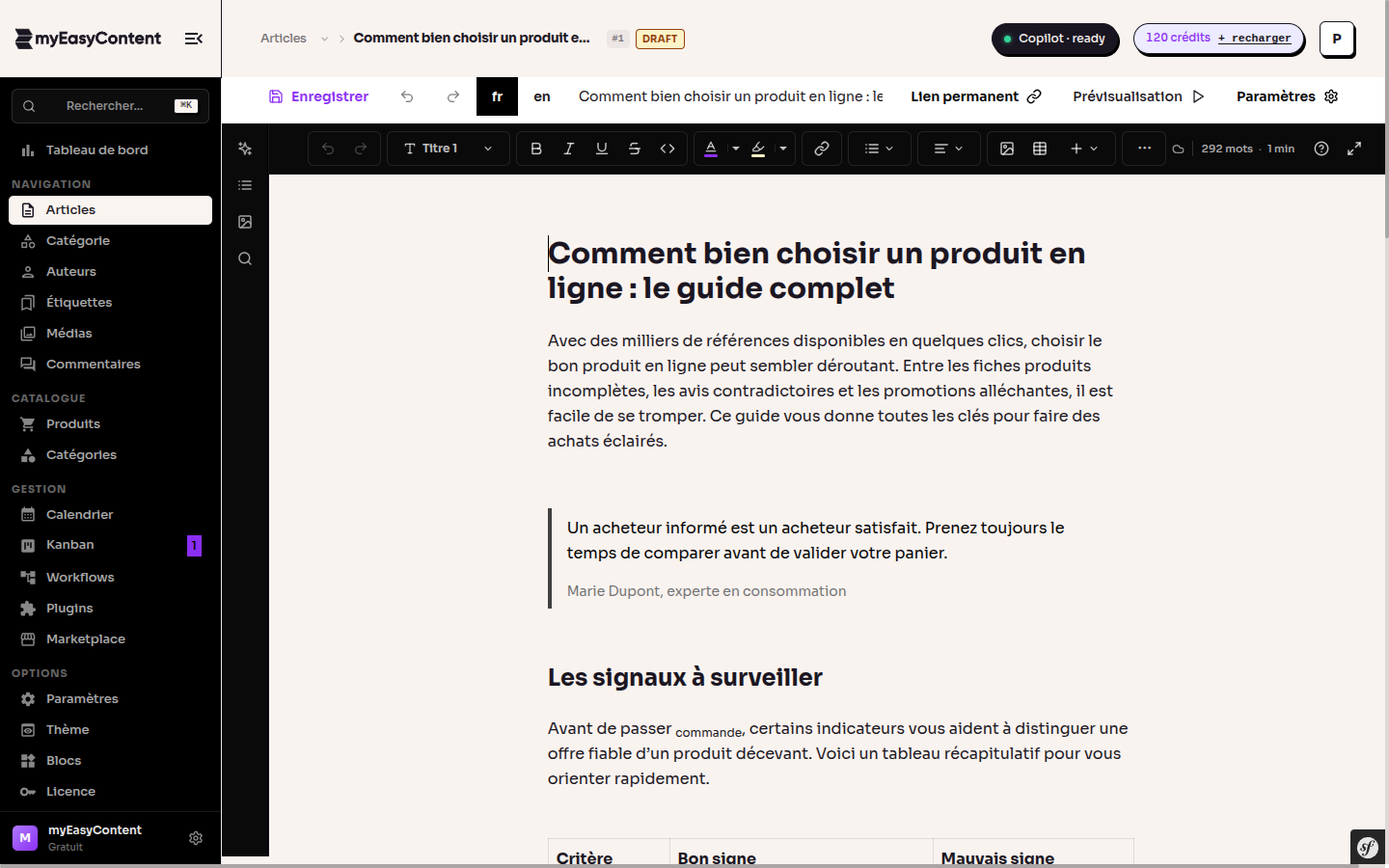Collapse the sidebar with the menu icon
1389x868 pixels.
pyautogui.click(x=194, y=39)
